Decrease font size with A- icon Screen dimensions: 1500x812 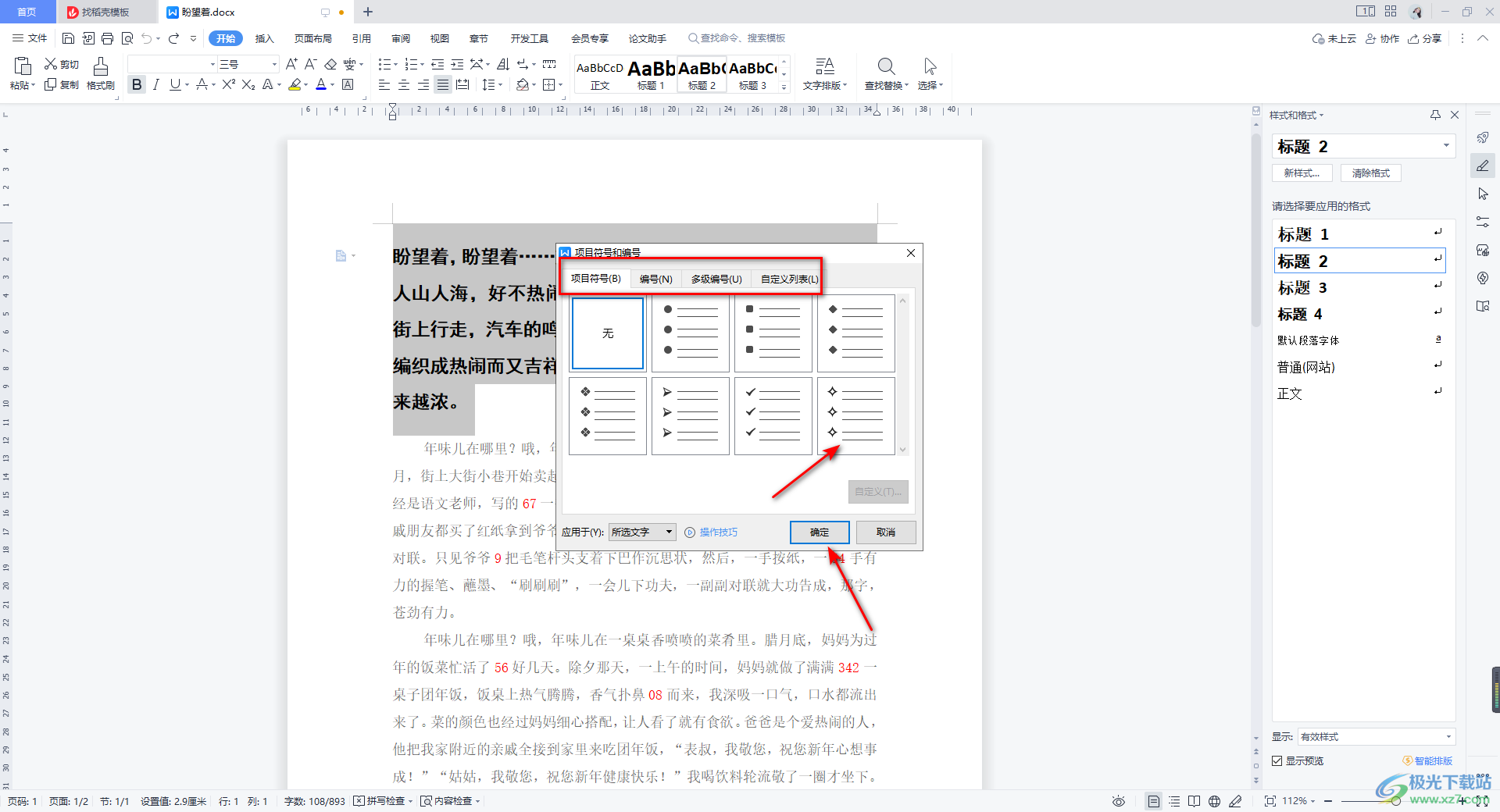(311, 64)
